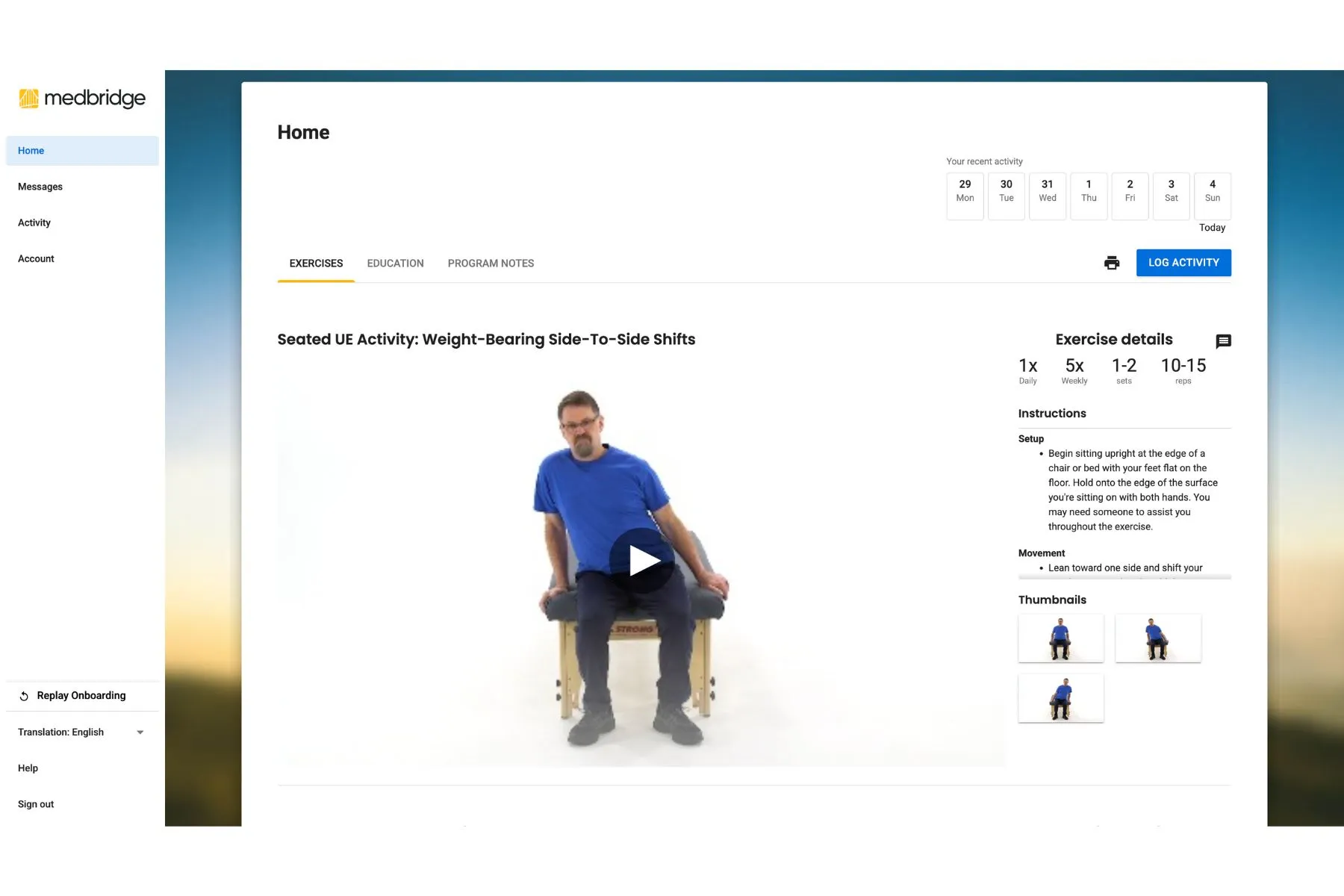Open the Activity section
The width and height of the screenshot is (1344, 896).
[34, 222]
